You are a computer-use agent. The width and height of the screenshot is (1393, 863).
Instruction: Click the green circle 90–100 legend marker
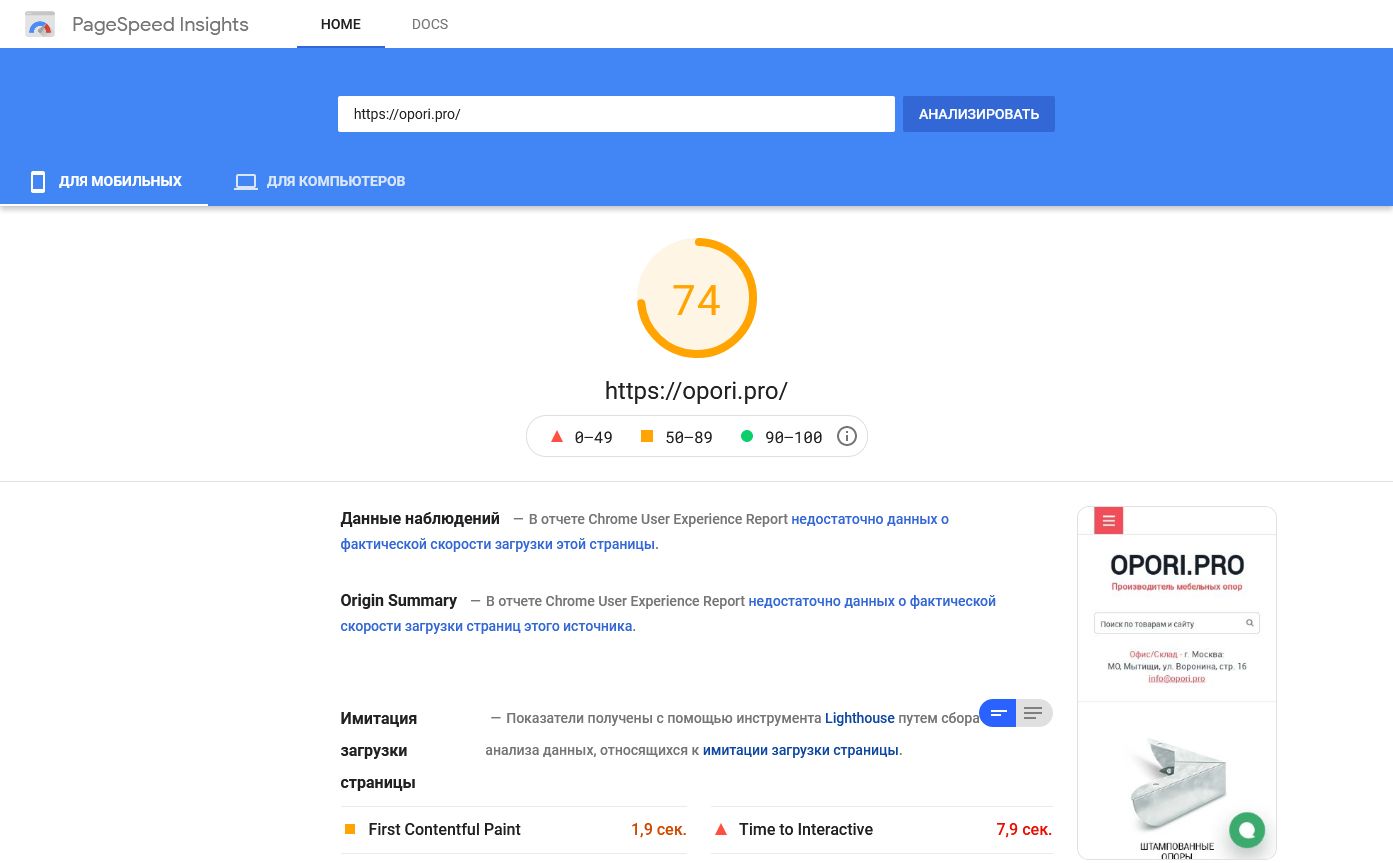(x=746, y=436)
